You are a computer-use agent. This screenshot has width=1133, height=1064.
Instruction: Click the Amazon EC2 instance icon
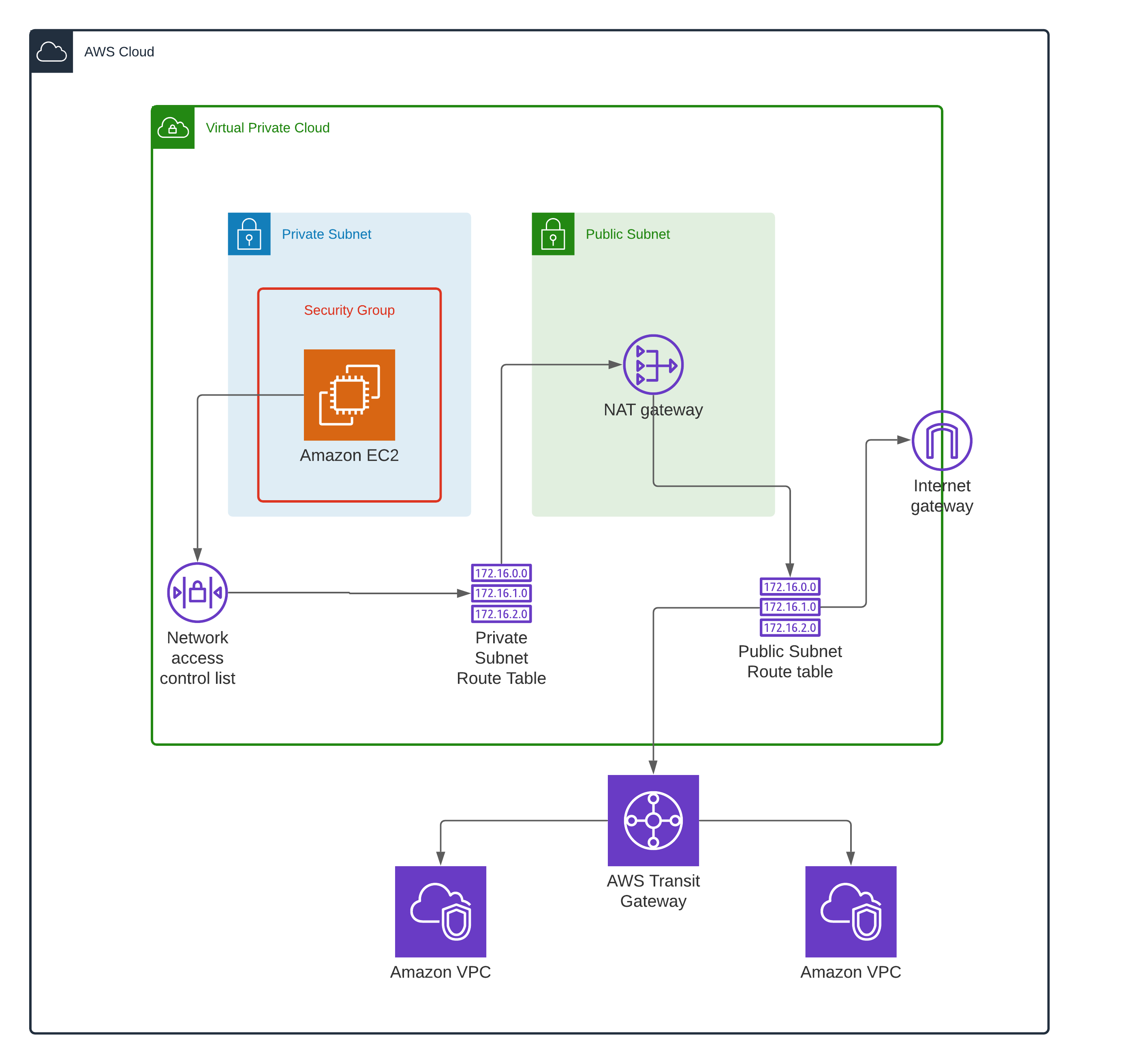pyautogui.click(x=349, y=394)
